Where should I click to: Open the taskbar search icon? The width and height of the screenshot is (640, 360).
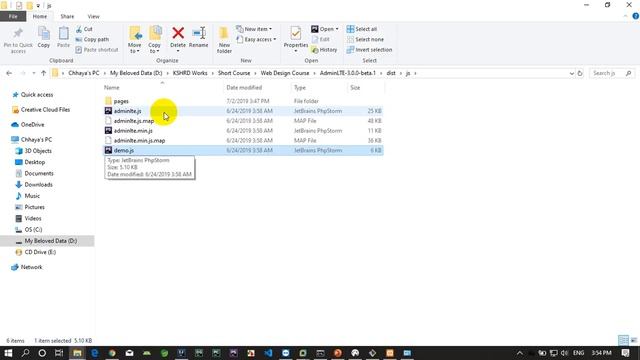(25, 353)
